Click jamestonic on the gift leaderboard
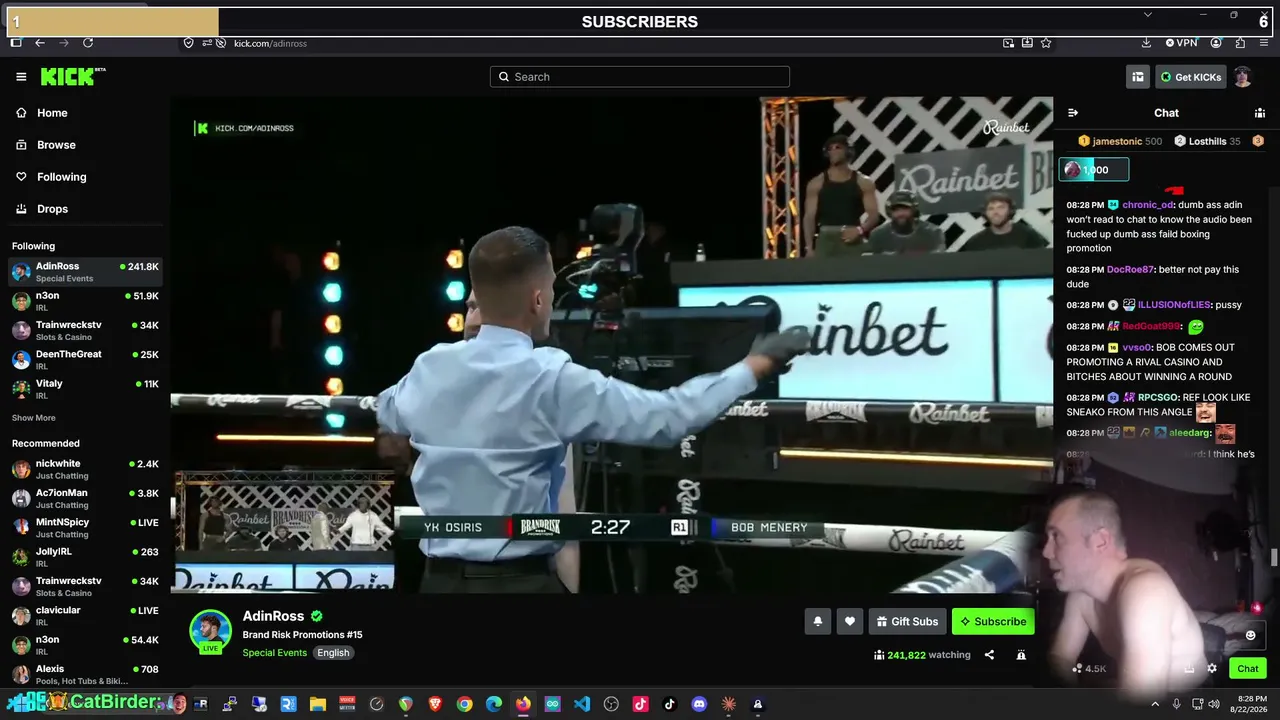Viewport: 1280px width, 720px height. pos(1117,141)
